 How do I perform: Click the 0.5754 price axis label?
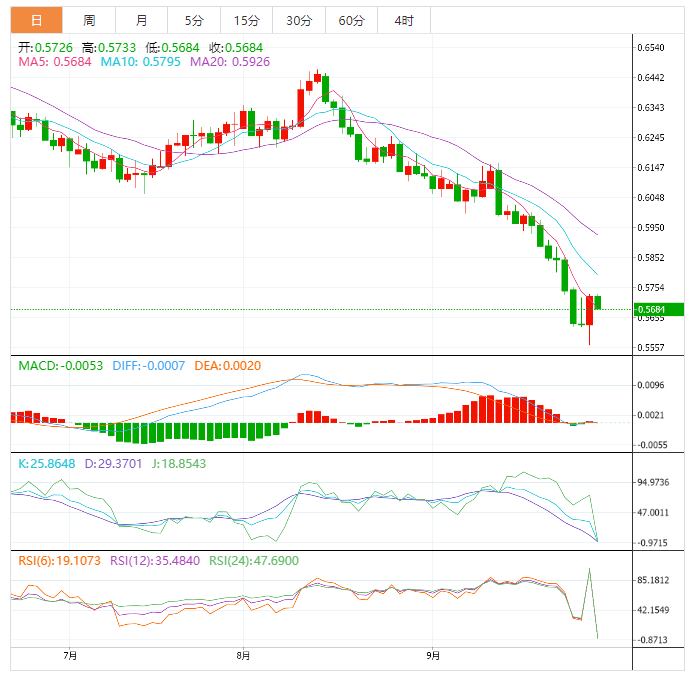651,288
